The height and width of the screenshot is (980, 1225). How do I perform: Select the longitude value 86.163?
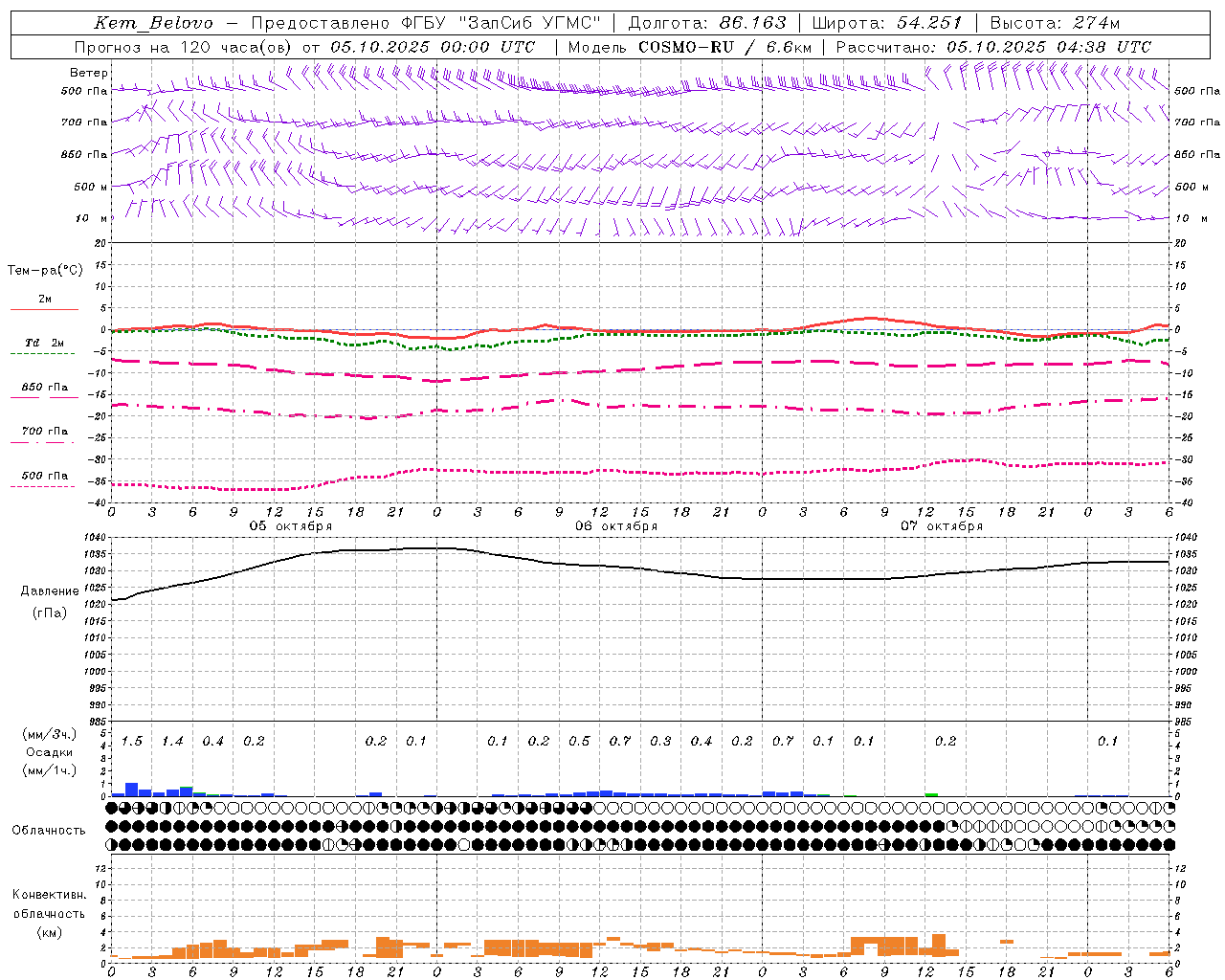click(753, 23)
